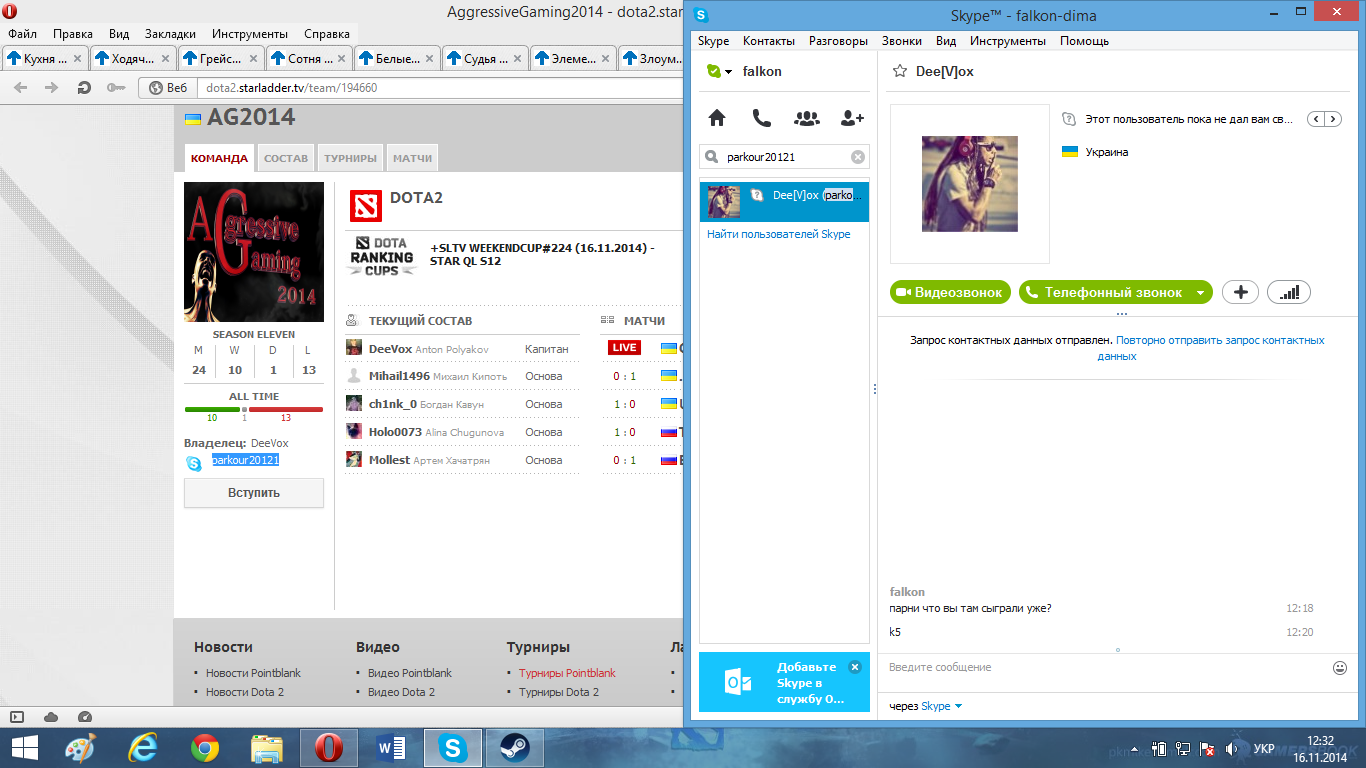Switch to the МАТЧИ team tab

(412, 158)
